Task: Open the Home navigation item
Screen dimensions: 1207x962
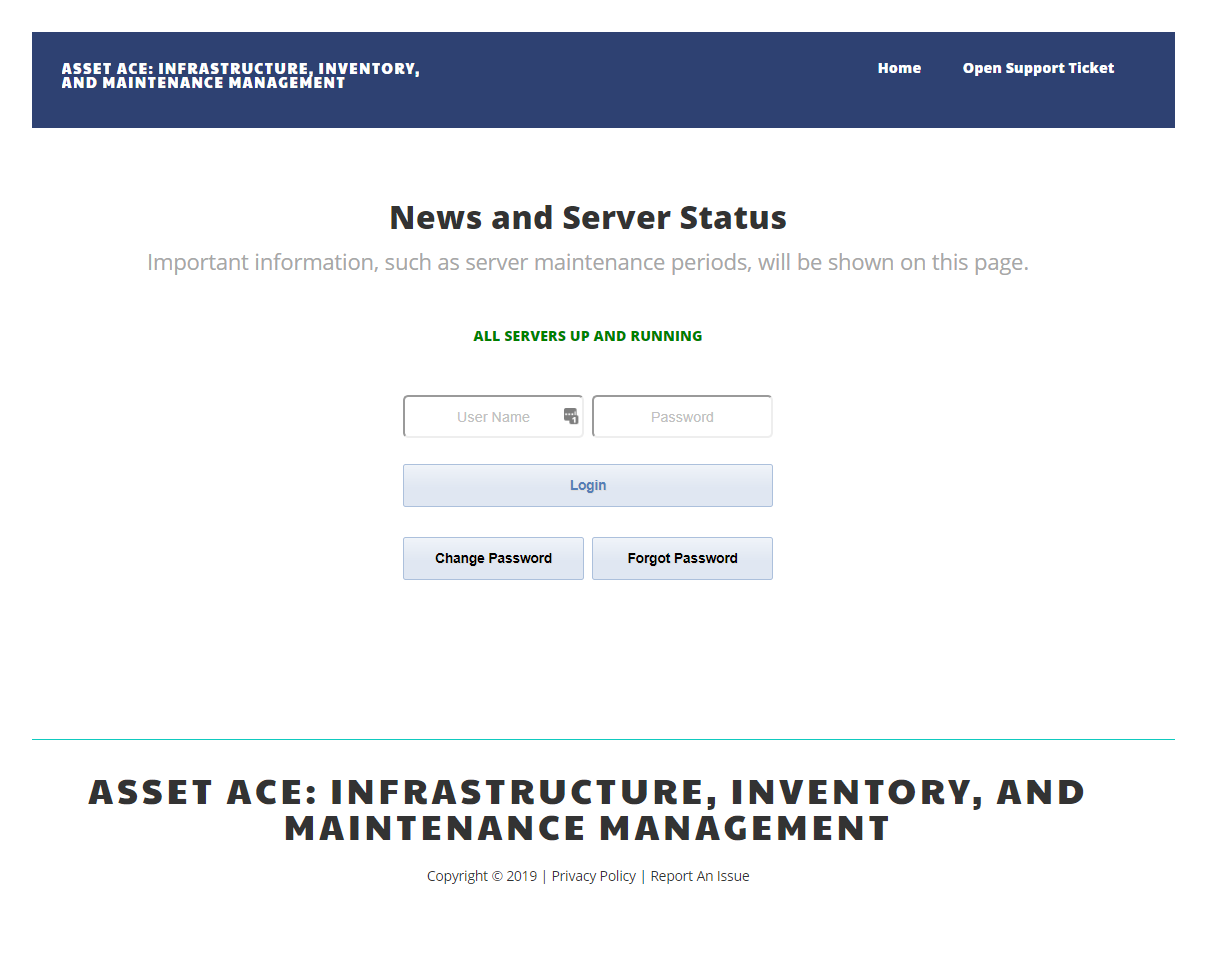Action: pos(899,68)
